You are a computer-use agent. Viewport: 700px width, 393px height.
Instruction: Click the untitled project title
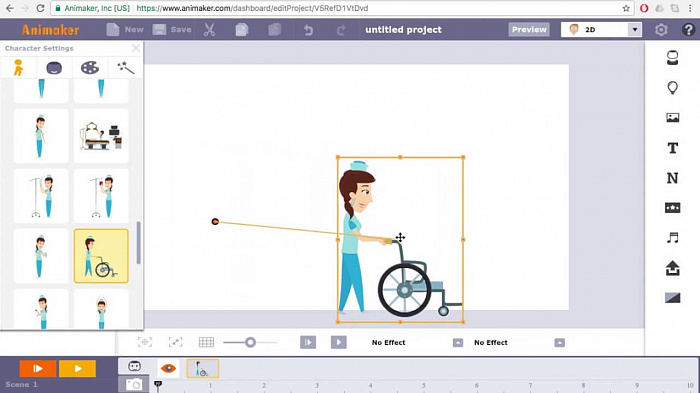pos(403,30)
